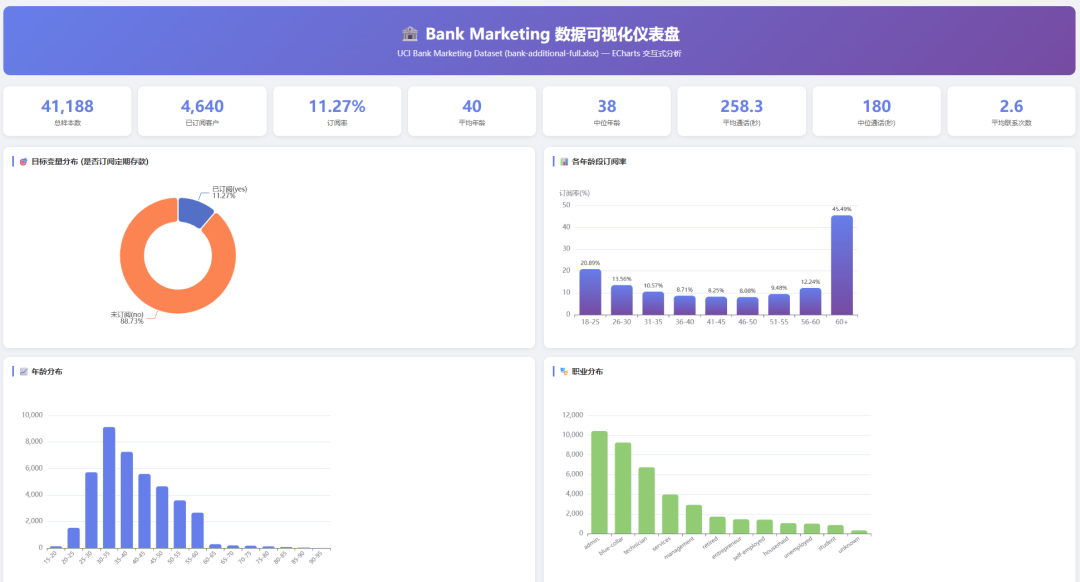The width and height of the screenshot is (1080, 582).
Task: Select the 258.3 平均通话 stat card
Action: (742, 111)
